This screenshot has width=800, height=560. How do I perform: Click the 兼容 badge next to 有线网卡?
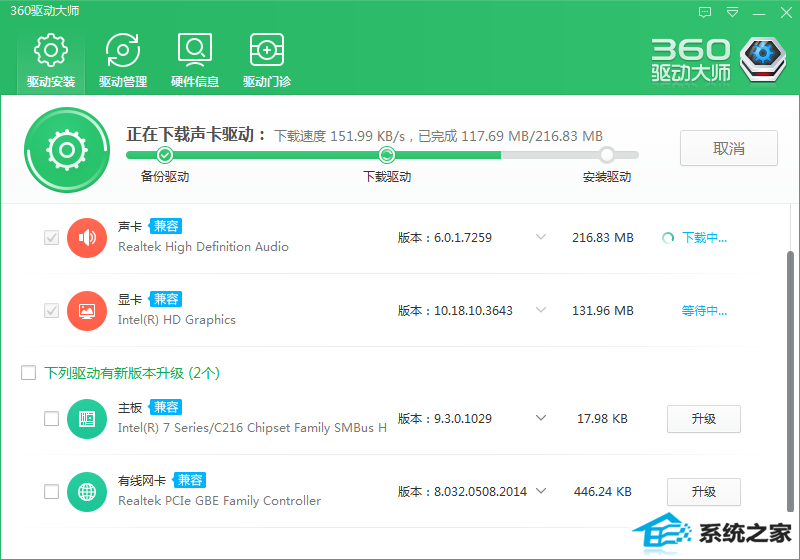click(190, 480)
